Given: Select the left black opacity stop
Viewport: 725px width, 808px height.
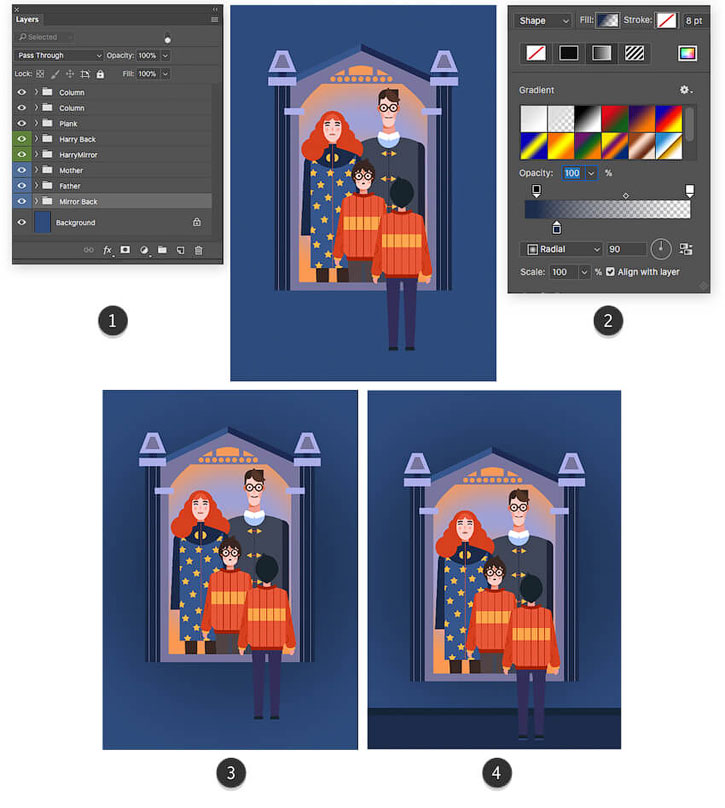Looking at the screenshot, I should [x=536, y=191].
